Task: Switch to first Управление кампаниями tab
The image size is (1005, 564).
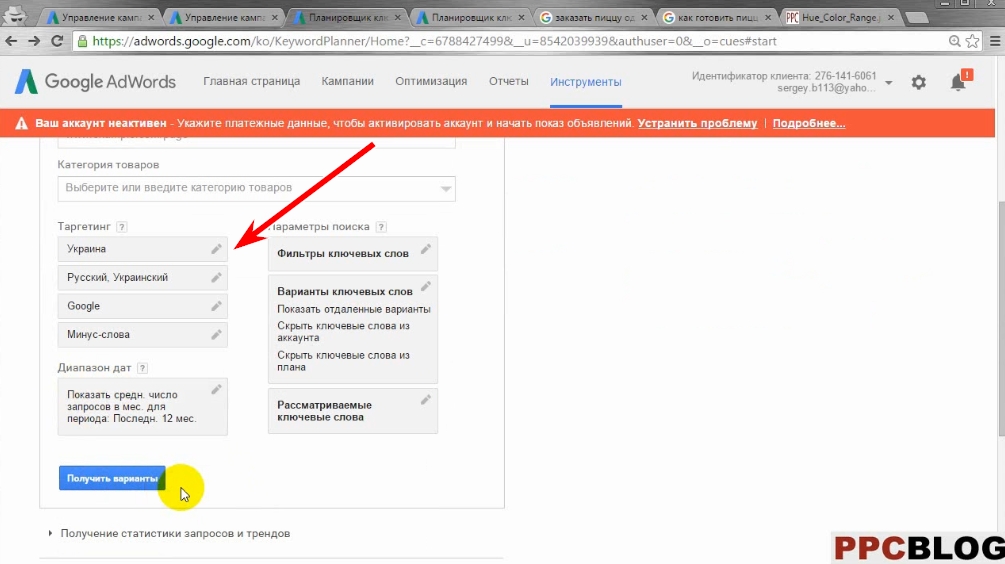Action: click(x=101, y=17)
